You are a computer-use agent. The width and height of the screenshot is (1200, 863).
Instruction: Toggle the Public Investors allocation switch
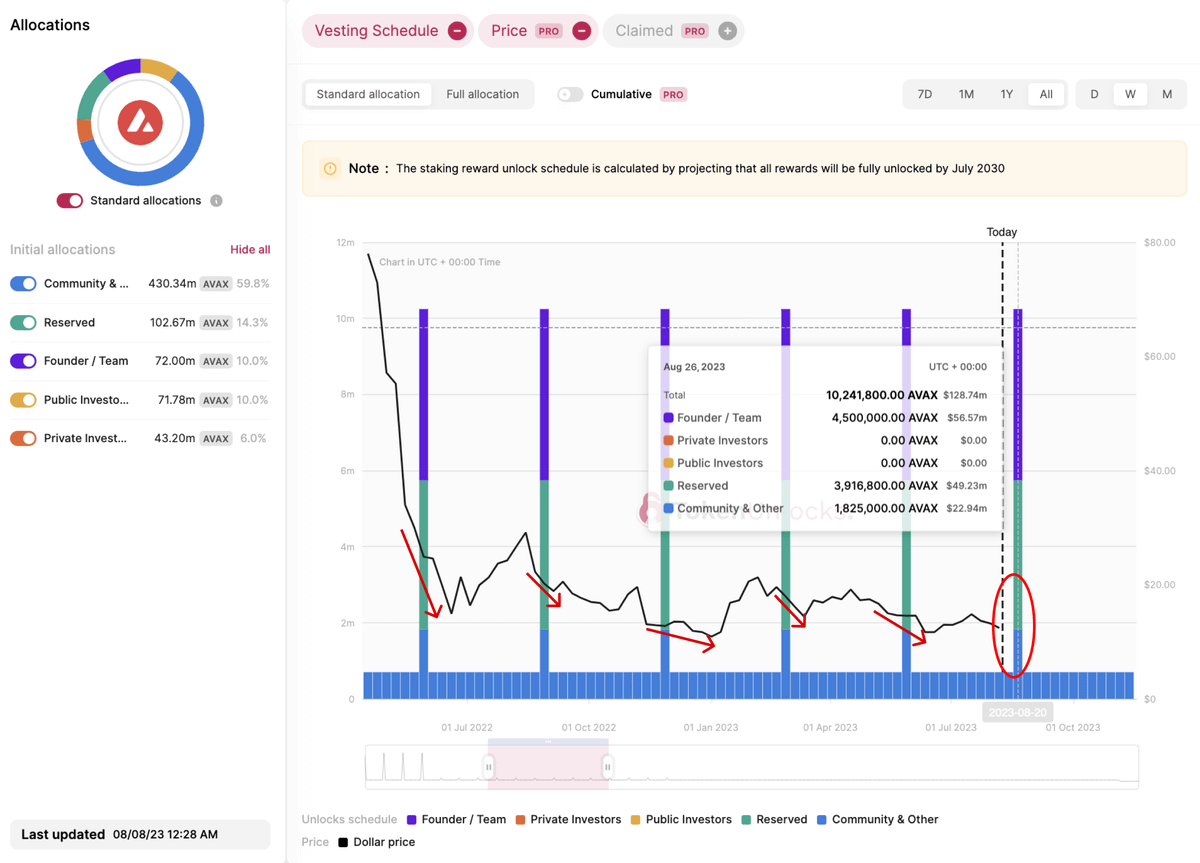pyautogui.click(x=23, y=400)
